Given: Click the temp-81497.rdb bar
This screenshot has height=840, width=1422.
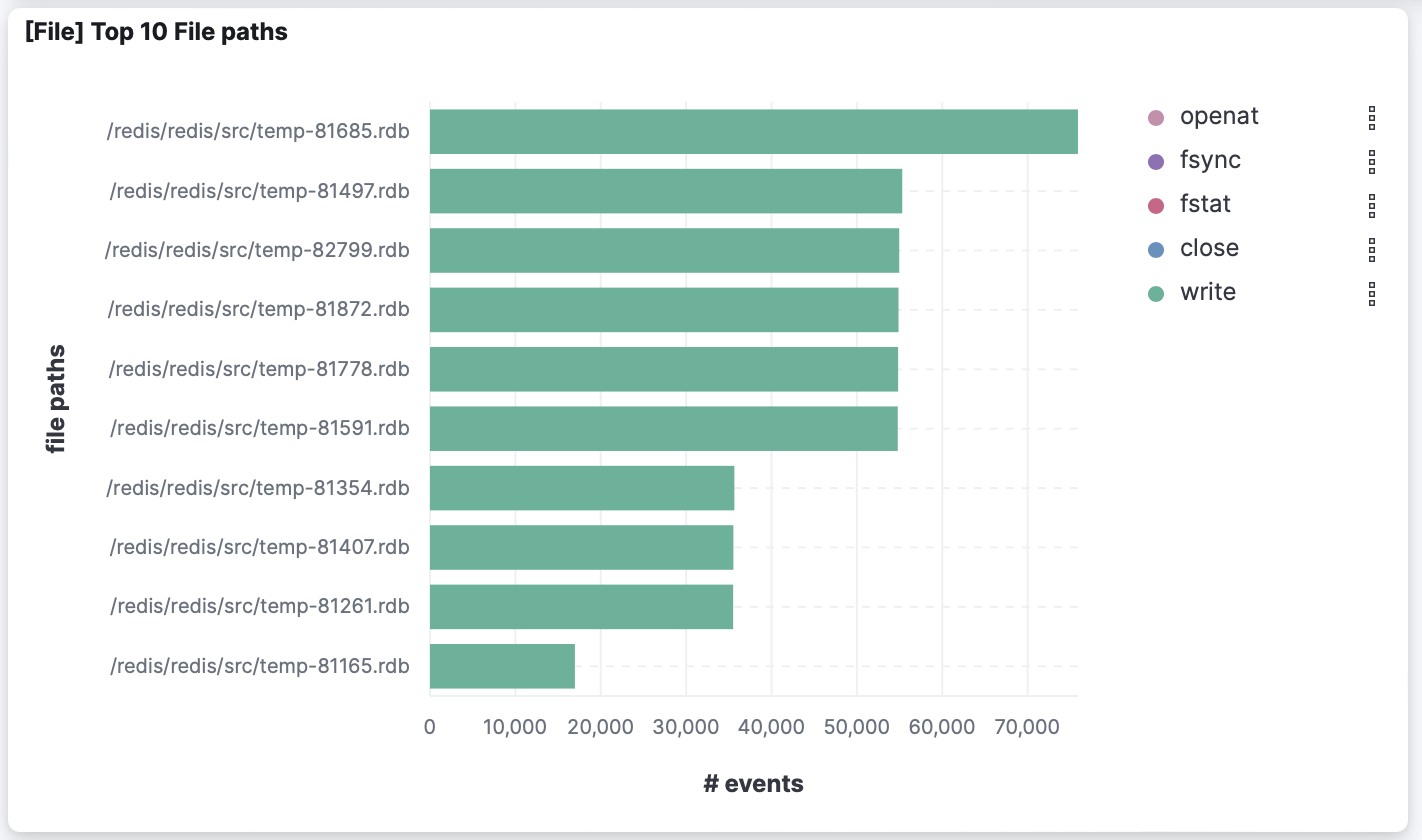Looking at the screenshot, I should click(x=665, y=191).
